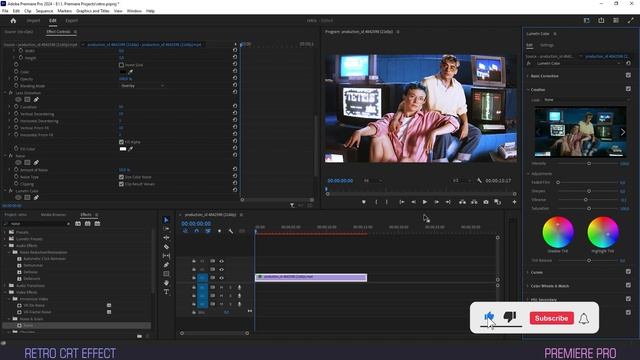The width and height of the screenshot is (640, 360).
Task: Expand the Curves section in Lumetri Color
Action: tap(528, 272)
